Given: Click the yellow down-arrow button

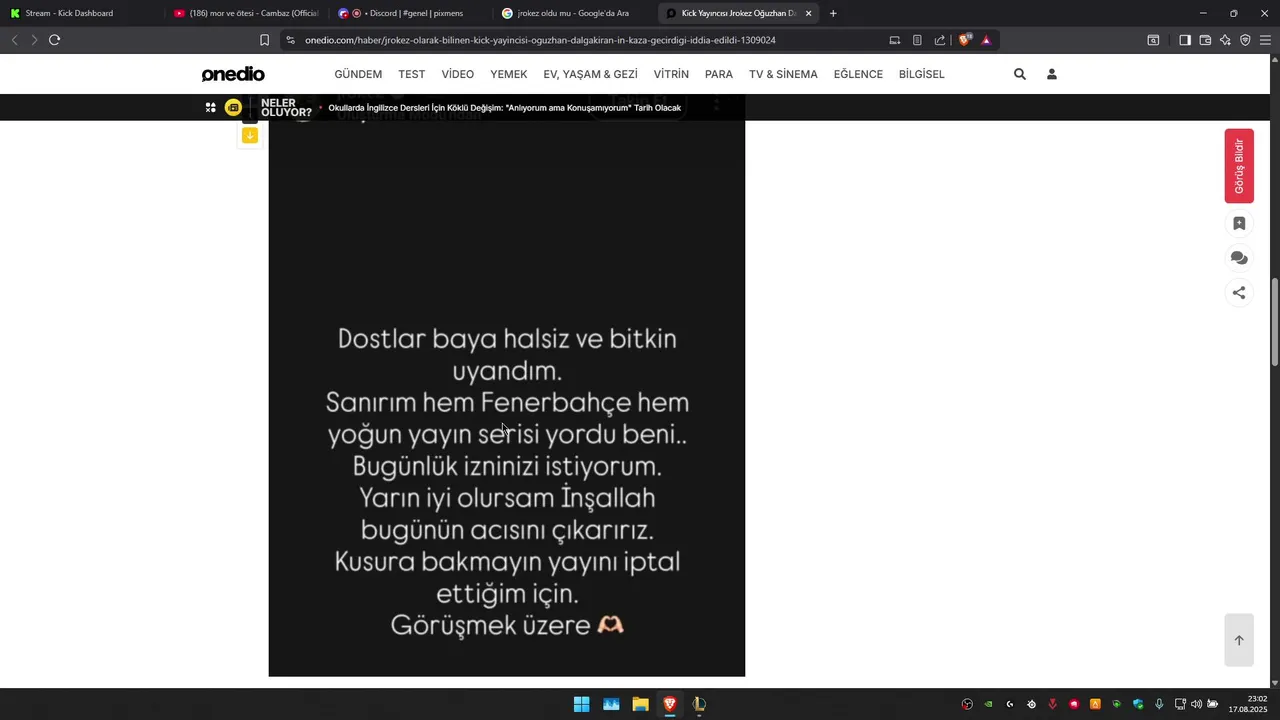Looking at the screenshot, I should [250, 135].
